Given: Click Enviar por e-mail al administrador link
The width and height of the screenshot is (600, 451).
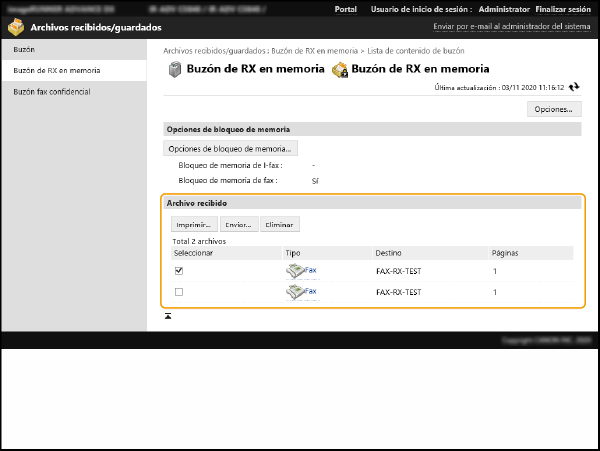Looking at the screenshot, I should point(512,28).
